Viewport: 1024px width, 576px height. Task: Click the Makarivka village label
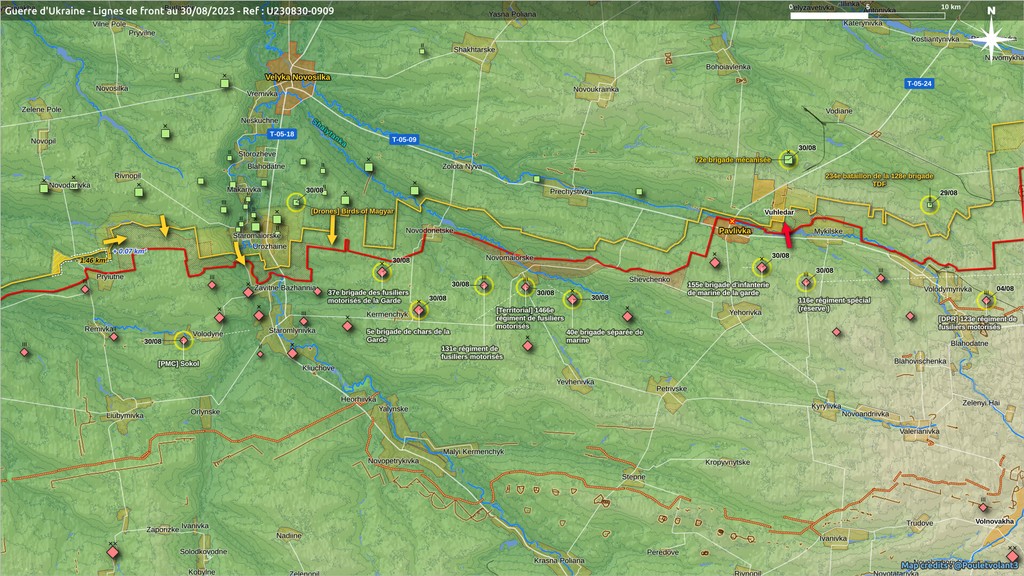point(244,189)
